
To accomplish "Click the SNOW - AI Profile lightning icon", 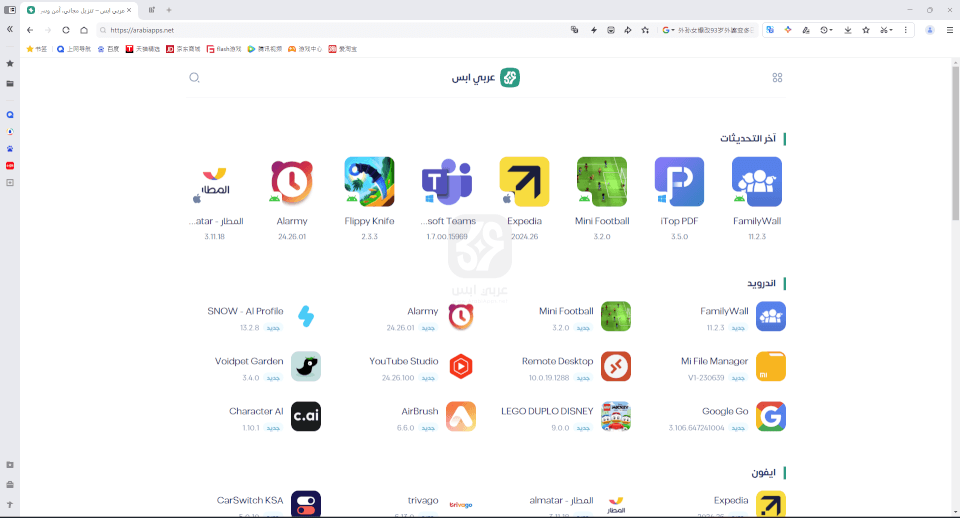I will 306,317.
